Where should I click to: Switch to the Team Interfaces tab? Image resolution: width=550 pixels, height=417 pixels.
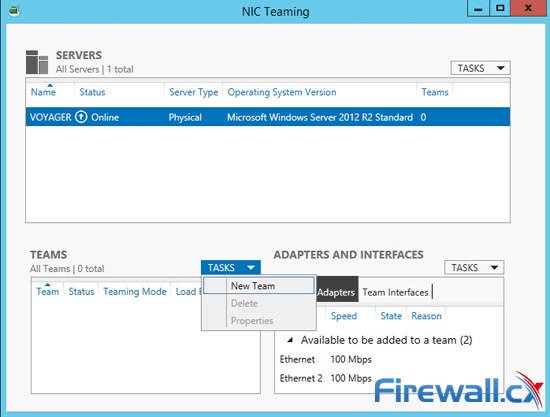395,292
